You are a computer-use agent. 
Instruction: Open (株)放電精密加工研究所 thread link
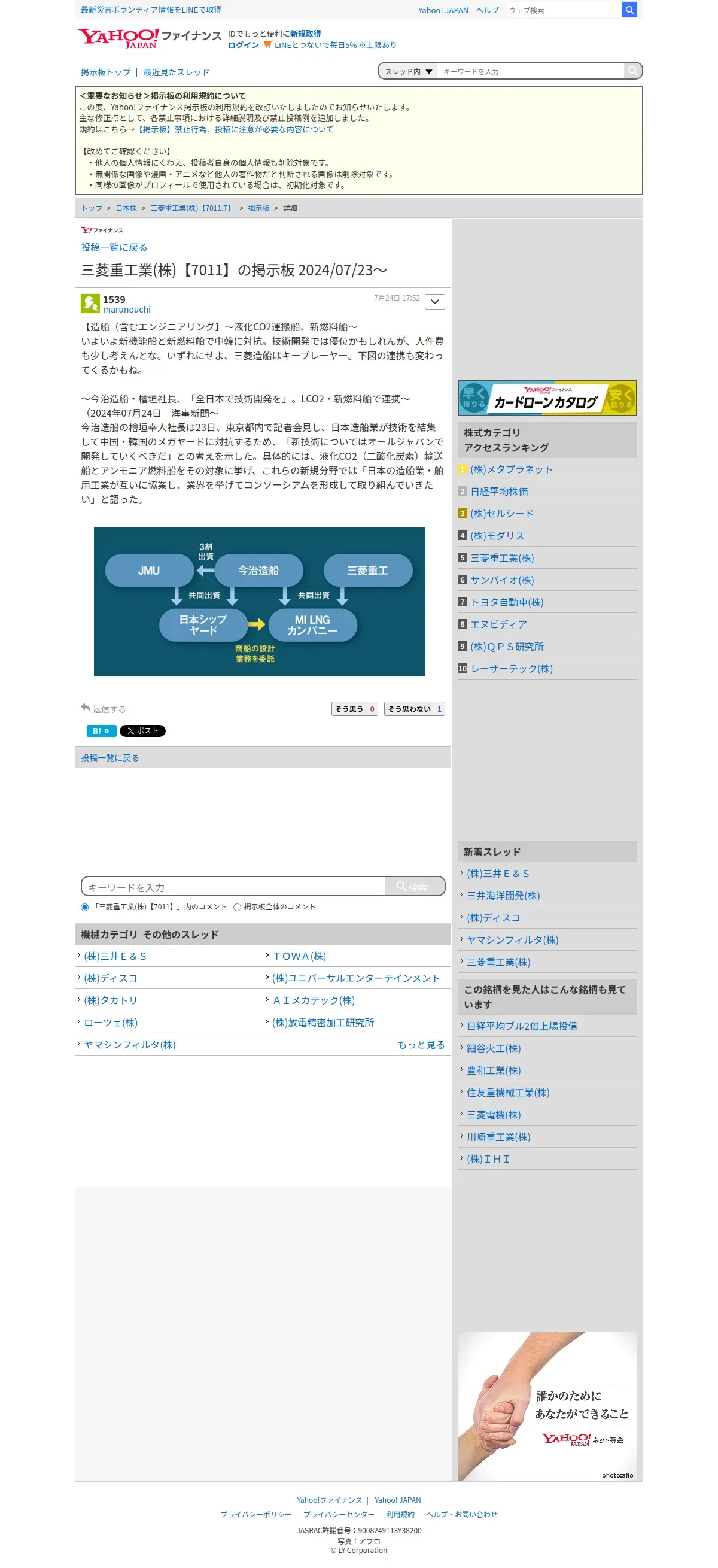323,1023
